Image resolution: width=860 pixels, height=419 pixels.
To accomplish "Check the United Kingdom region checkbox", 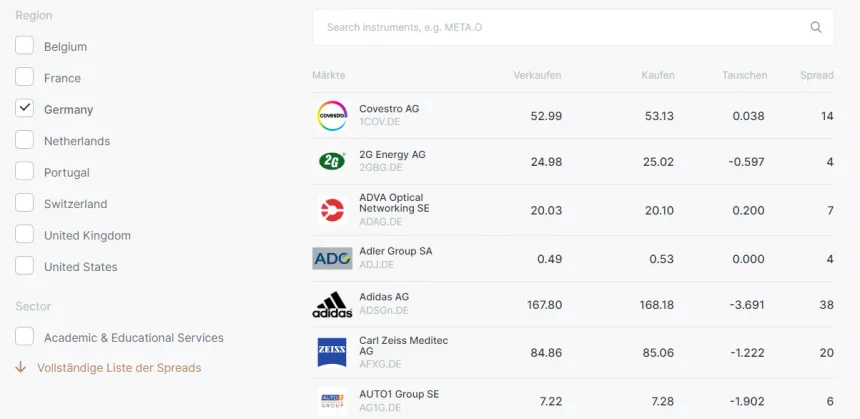I will point(24,234).
